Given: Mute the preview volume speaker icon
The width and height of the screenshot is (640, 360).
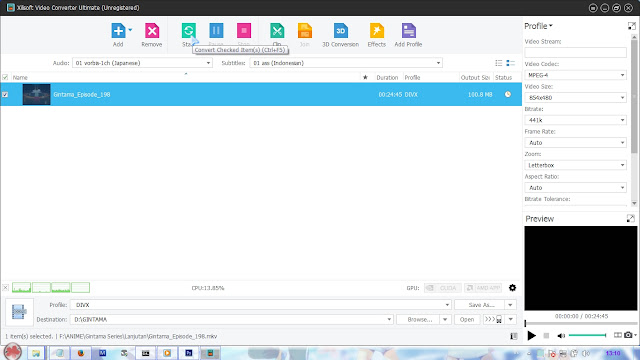Looking at the screenshot, I should (x=561, y=336).
